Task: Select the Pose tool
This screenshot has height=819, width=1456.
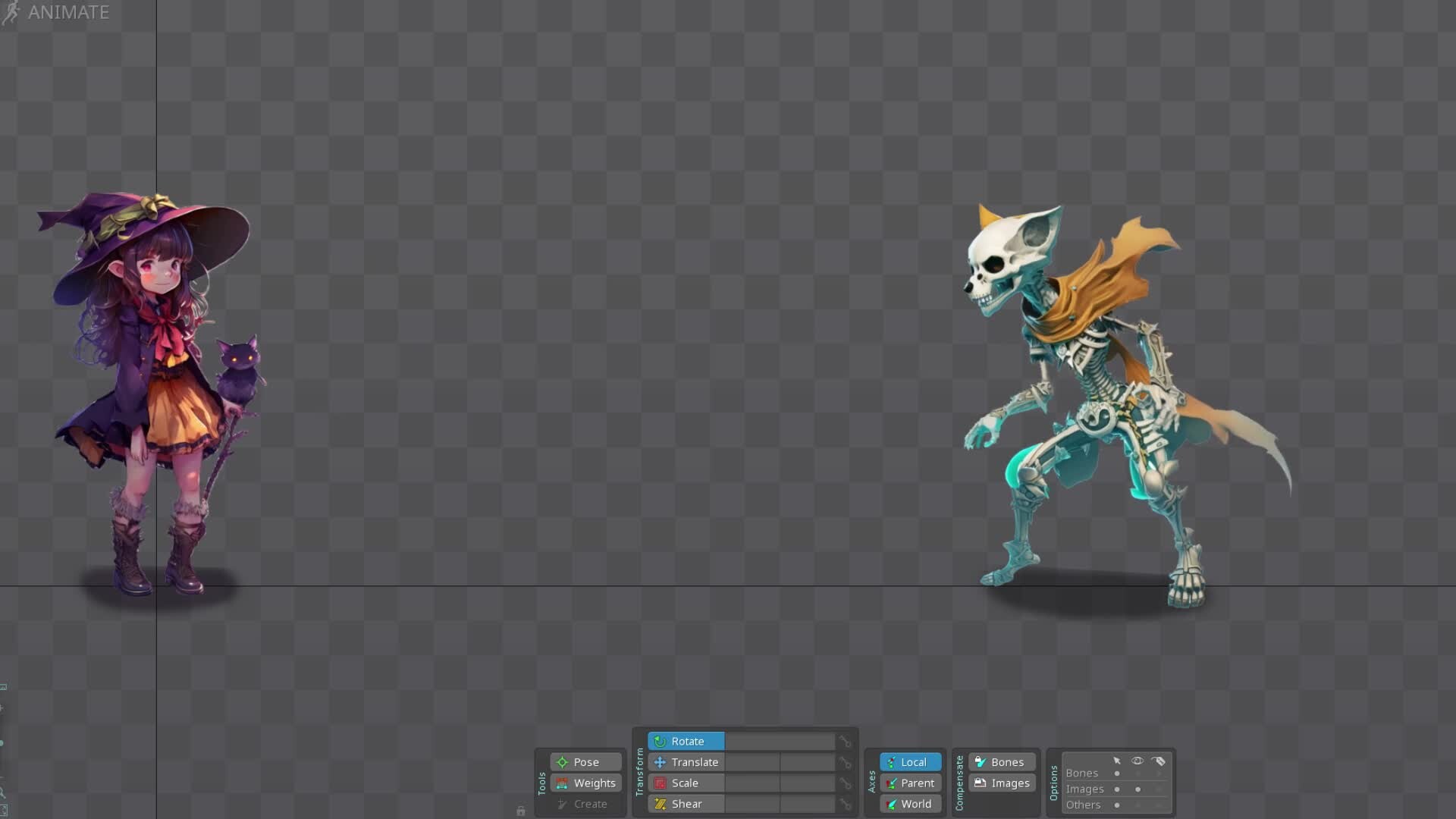Action: 584,762
